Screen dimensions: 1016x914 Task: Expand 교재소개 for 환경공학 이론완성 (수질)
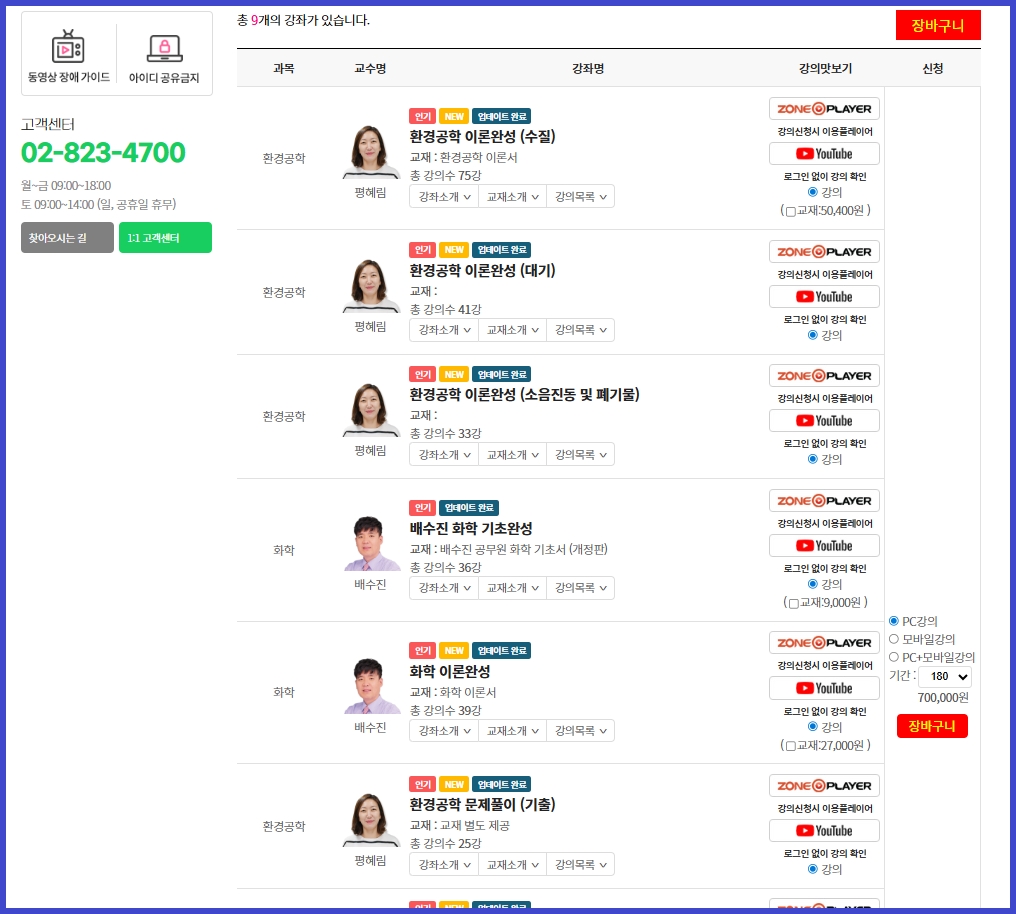(513, 196)
